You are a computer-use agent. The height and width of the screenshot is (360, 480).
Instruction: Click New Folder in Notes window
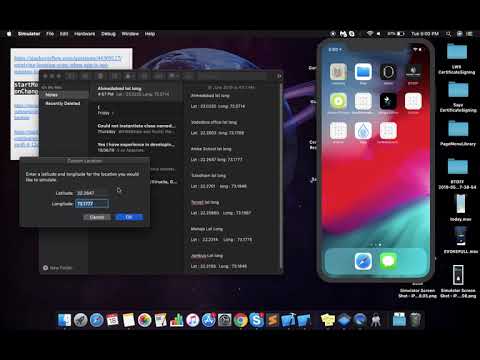click(x=57, y=268)
